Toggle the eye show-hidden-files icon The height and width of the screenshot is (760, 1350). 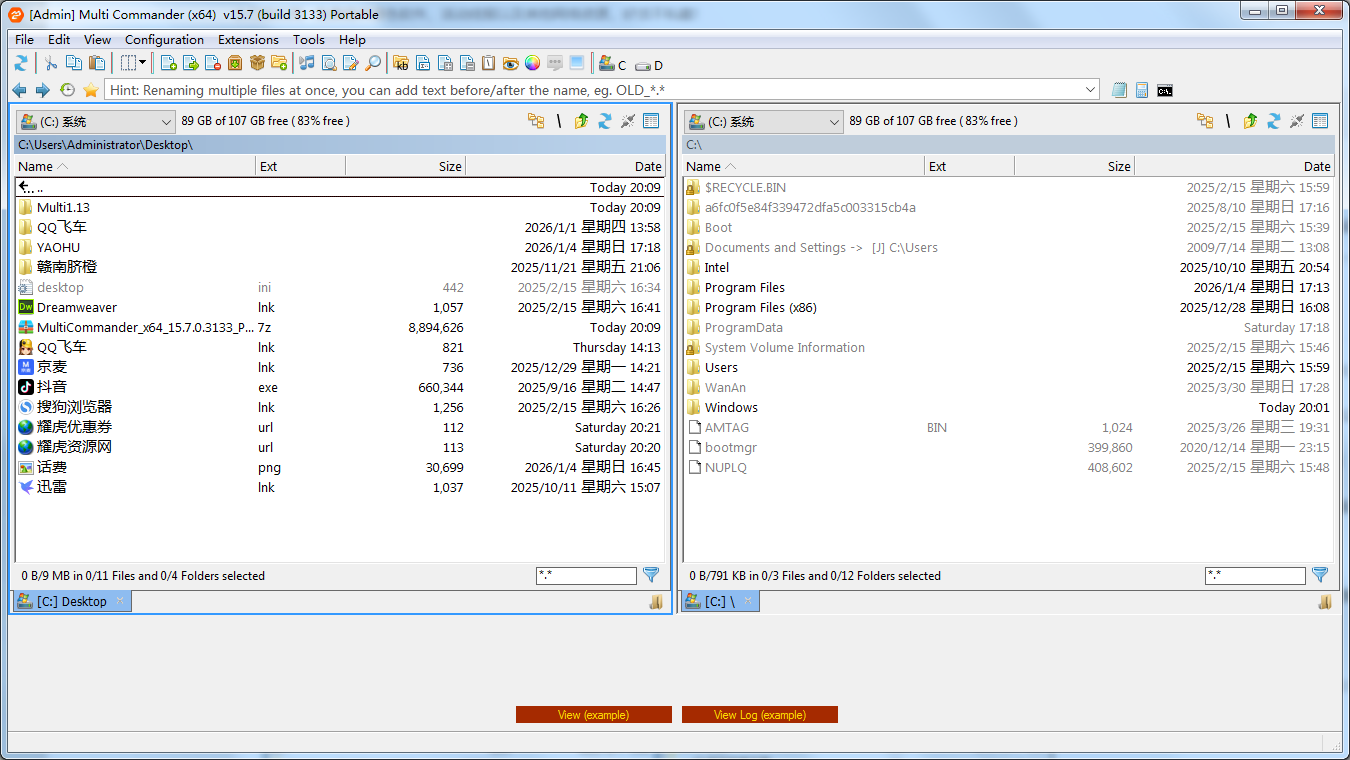[x=510, y=64]
